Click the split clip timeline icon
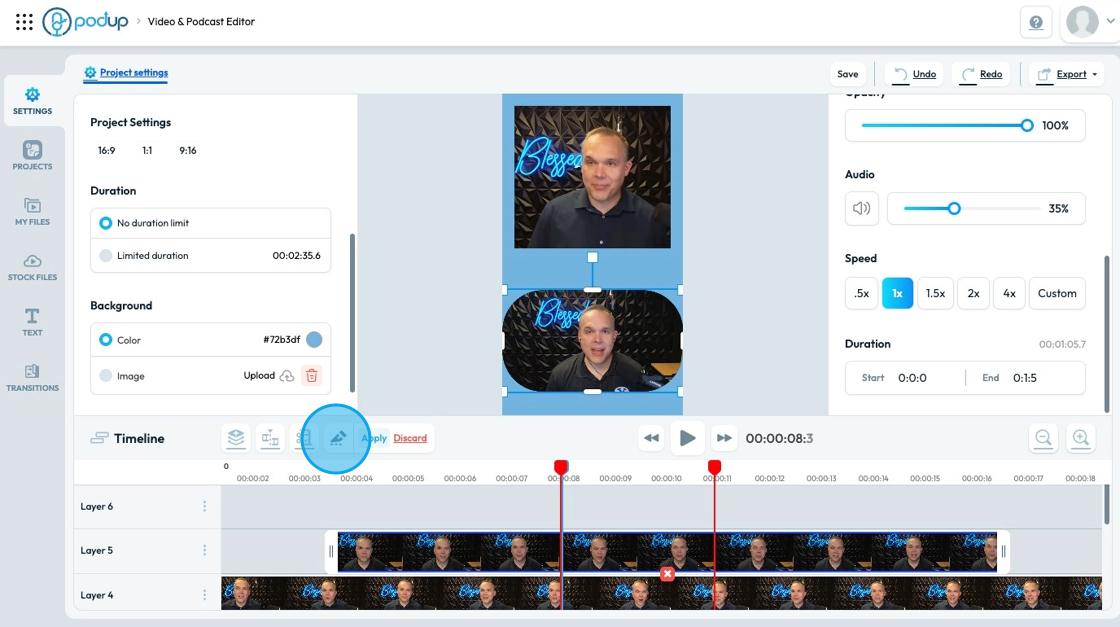This screenshot has height=627, width=1120. pyautogui.click(x=270, y=438)
